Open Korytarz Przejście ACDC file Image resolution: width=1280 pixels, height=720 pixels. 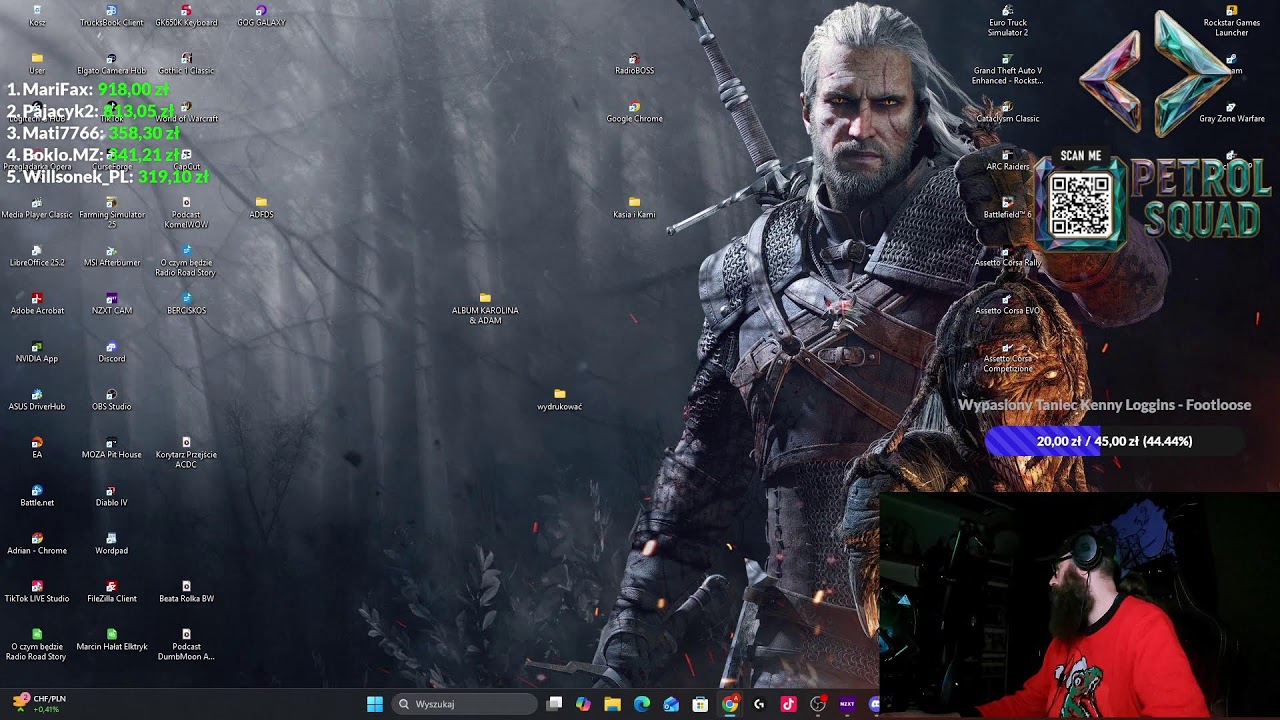coord(186,452)
